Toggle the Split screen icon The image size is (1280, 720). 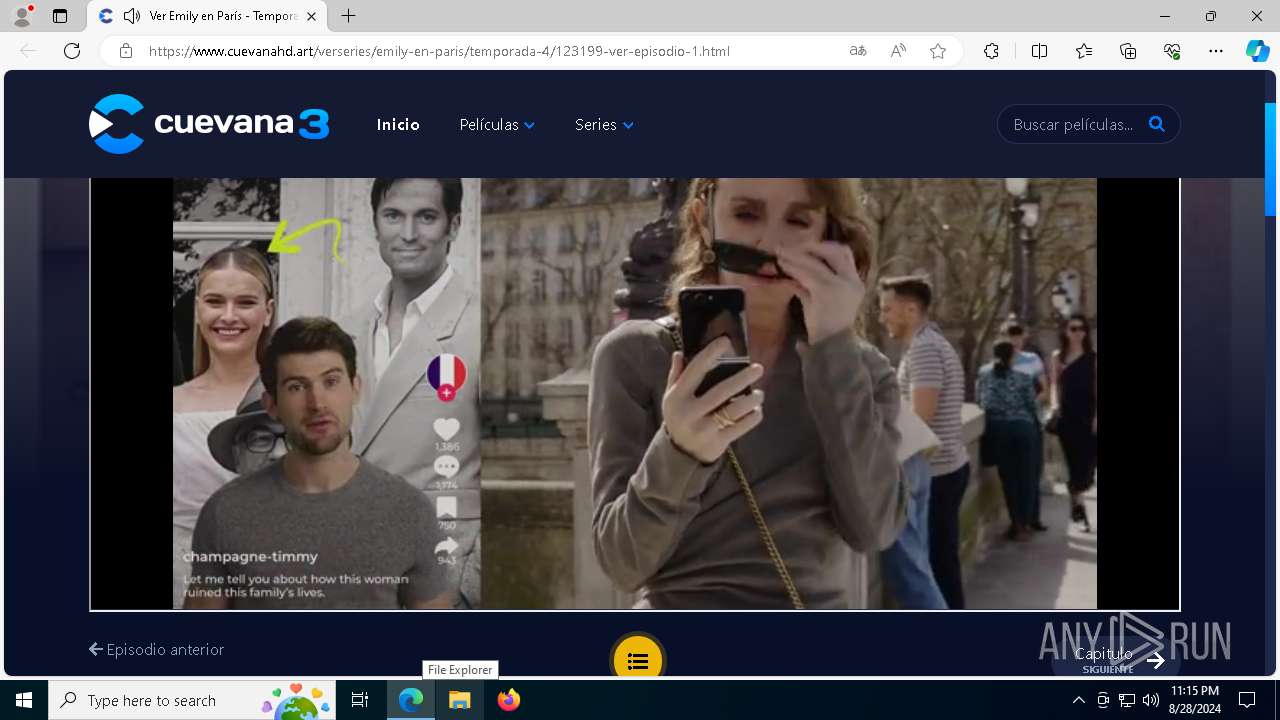coord(1039,51)
